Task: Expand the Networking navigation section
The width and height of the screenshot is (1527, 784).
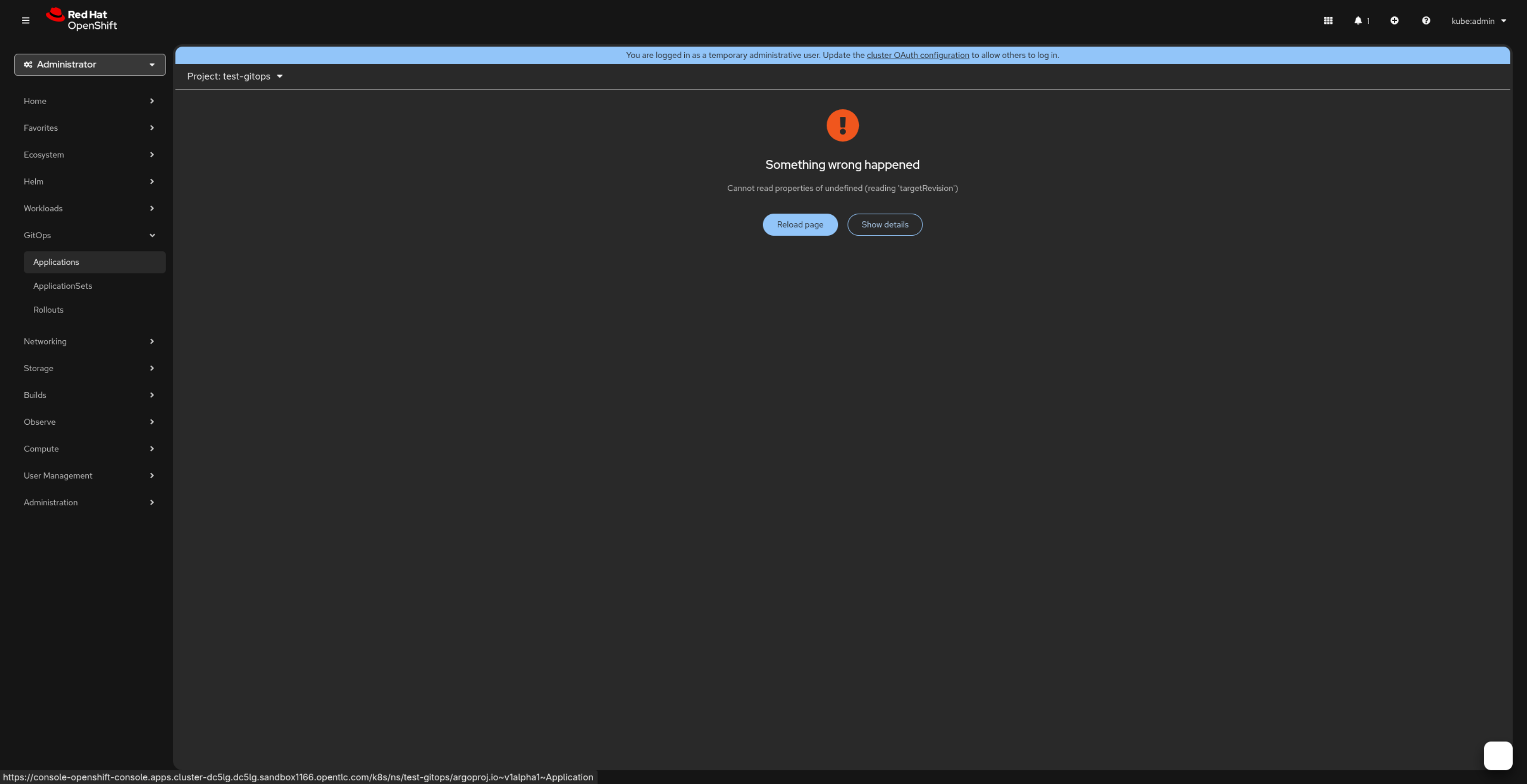Action: coord(89,341)
